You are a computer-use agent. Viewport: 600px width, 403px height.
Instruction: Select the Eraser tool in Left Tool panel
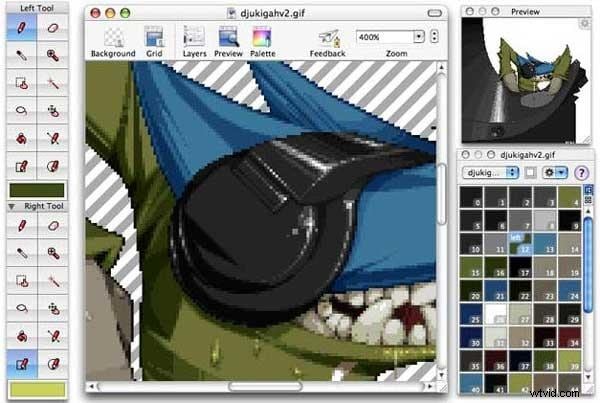[53, 28]
